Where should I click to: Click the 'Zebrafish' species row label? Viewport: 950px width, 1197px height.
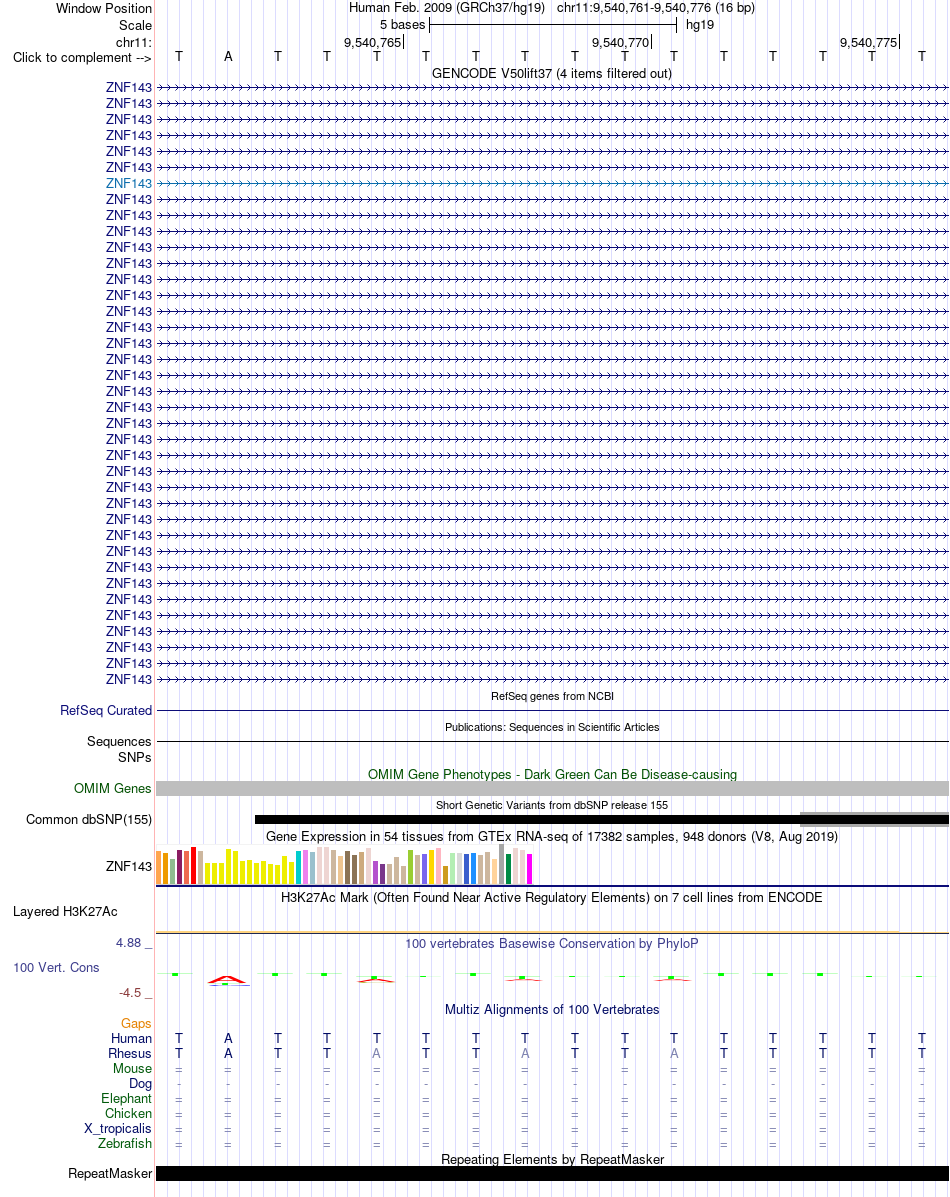pos(124,1144)
